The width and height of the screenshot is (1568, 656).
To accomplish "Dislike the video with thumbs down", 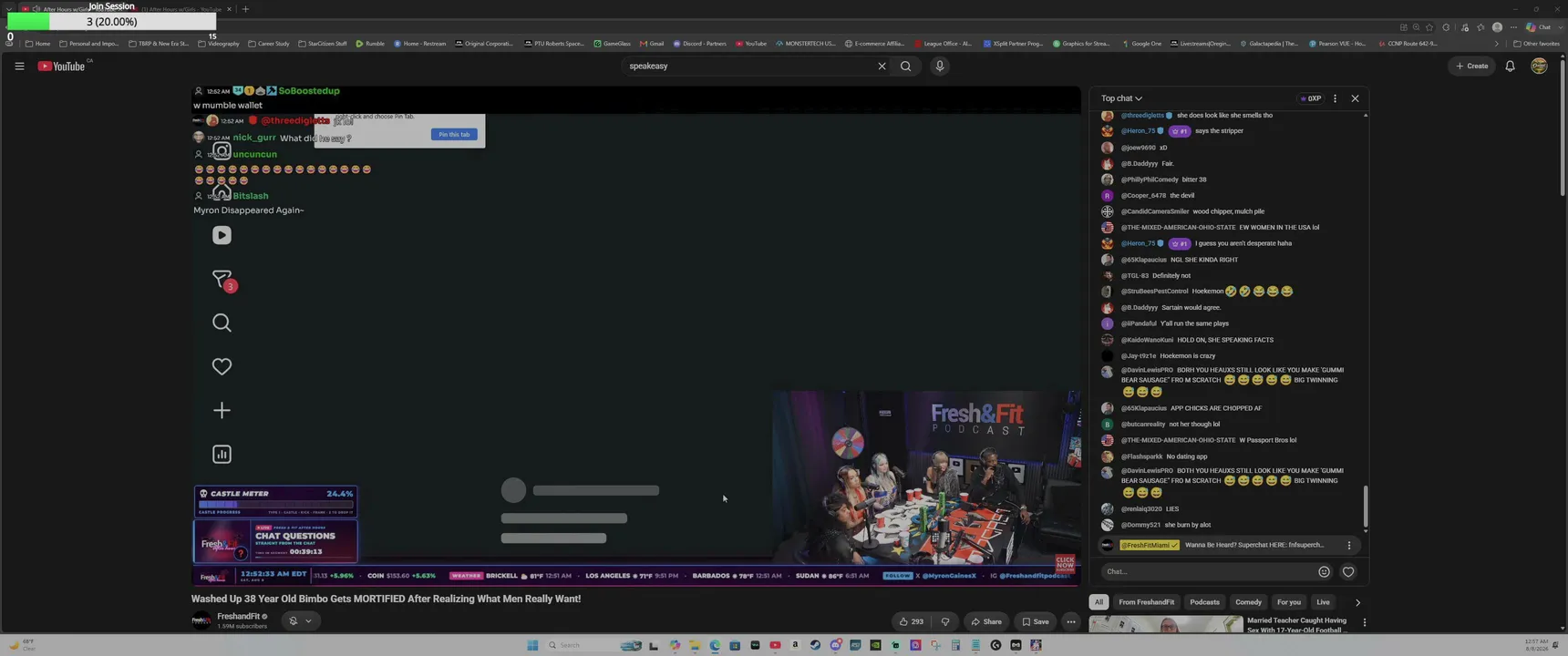I will pos(945,621).
